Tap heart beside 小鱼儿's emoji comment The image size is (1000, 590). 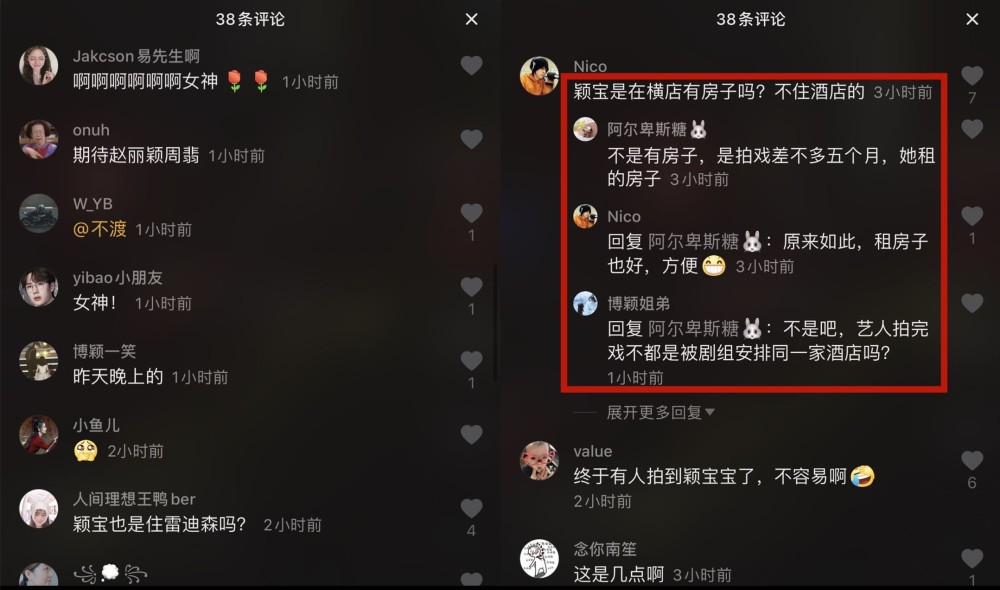point(471,434)
